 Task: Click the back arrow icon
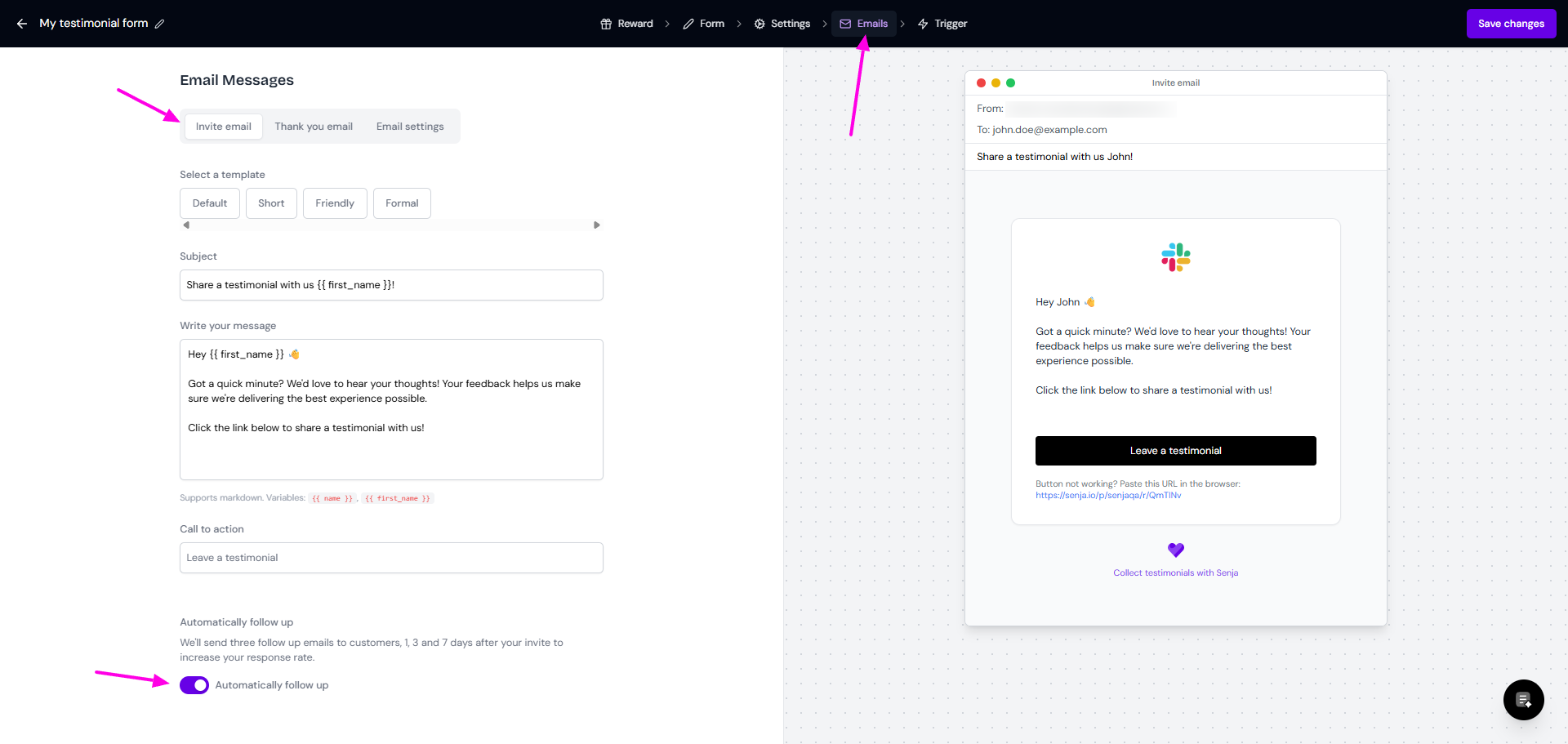[x=22, y=24]
